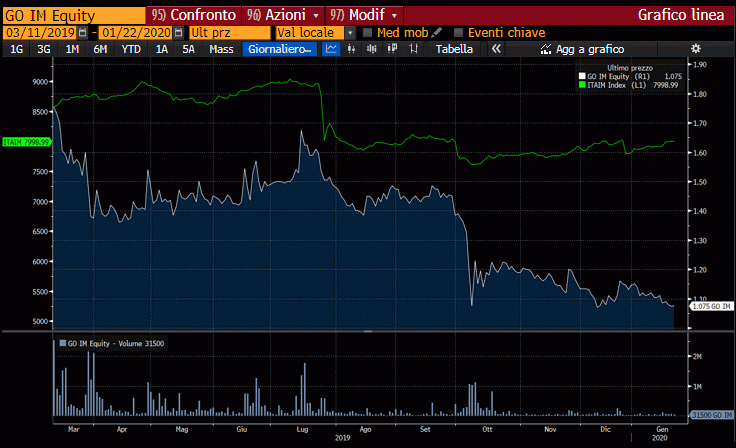This screenshot has width=736, height=448.
Task: Select the 6M time range tab
Action: [x=100, y=49]
